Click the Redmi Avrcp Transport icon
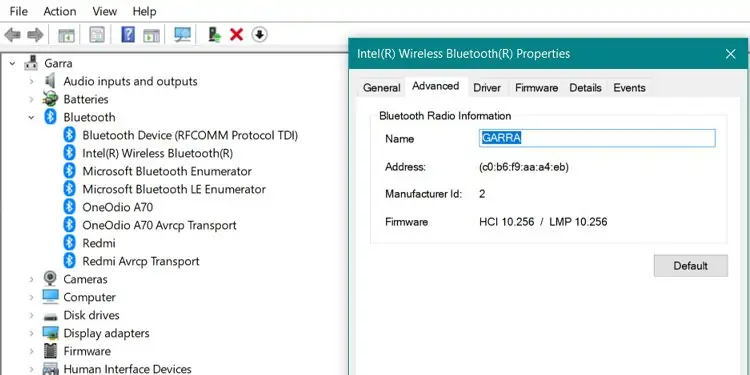Screen dimensions: 750x375 [69, 261]
